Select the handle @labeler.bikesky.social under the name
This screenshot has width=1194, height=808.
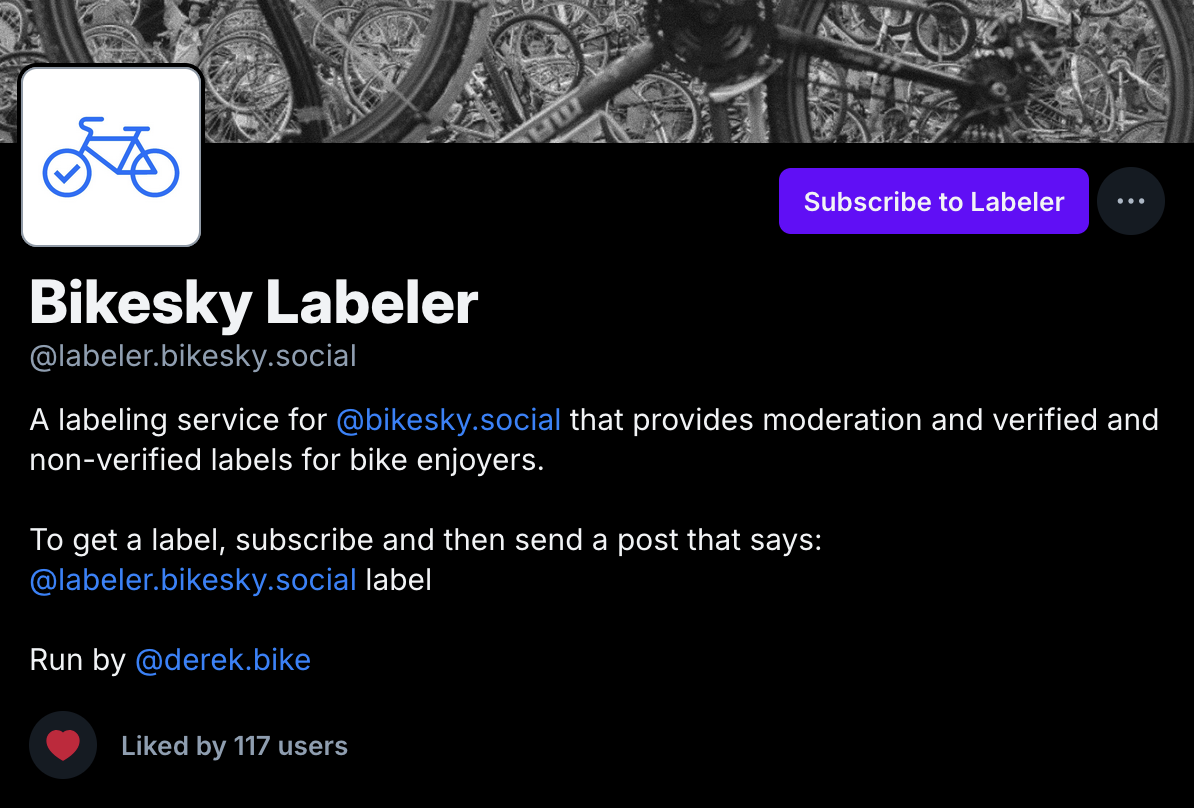coord(194,356)
